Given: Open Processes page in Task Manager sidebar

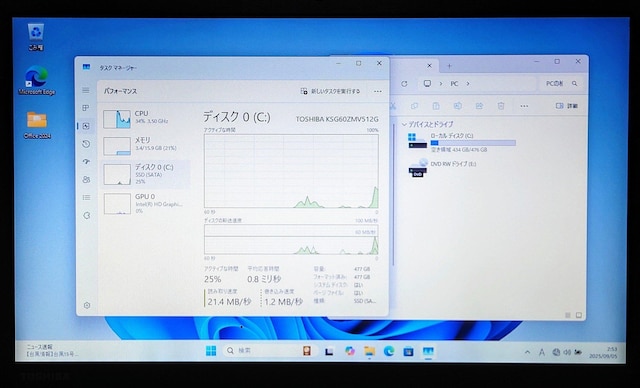Looking at the screenshot, I should [86, 108].
